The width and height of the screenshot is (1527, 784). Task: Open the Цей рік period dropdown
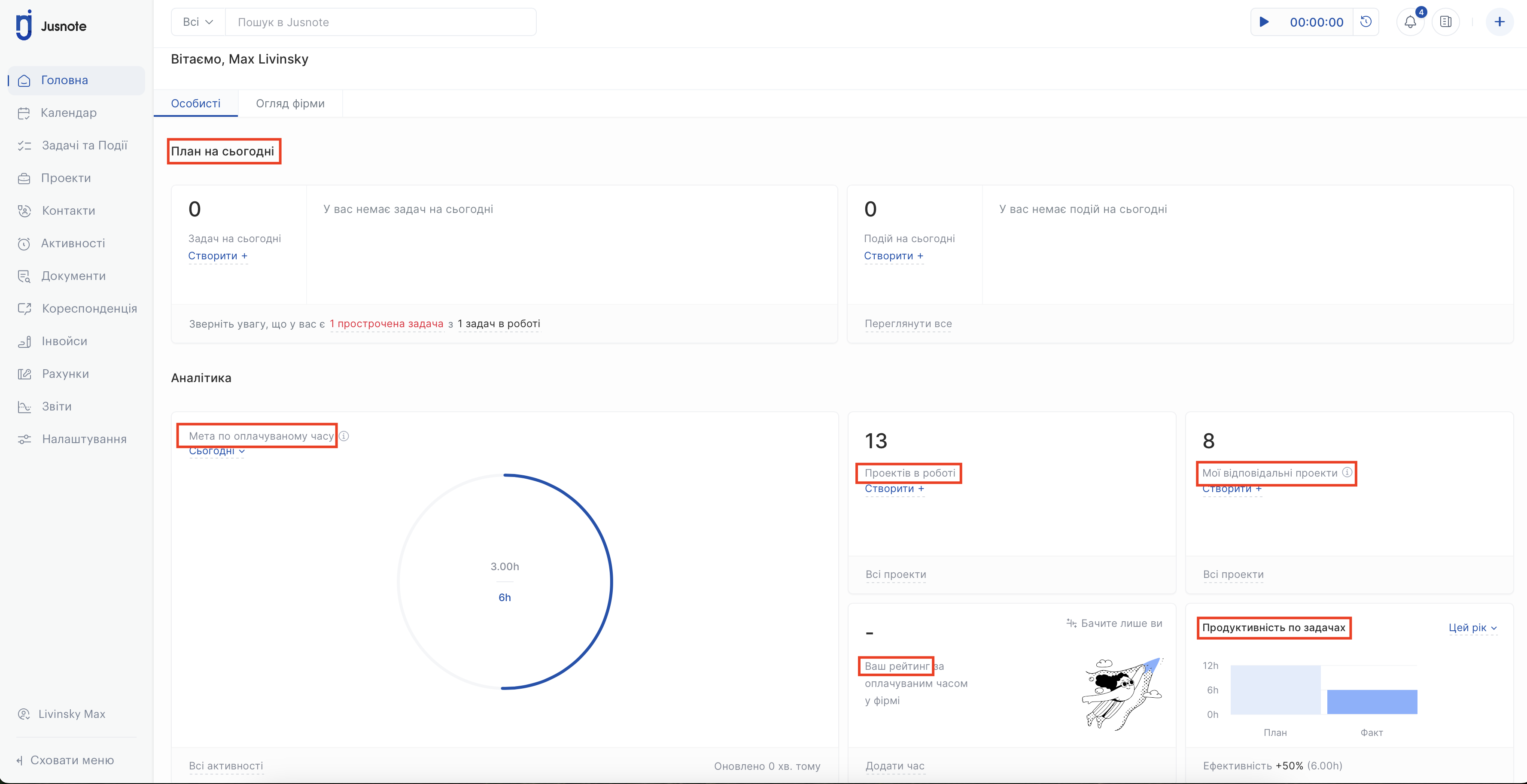pyautogui.click(x=1472, y=628)
